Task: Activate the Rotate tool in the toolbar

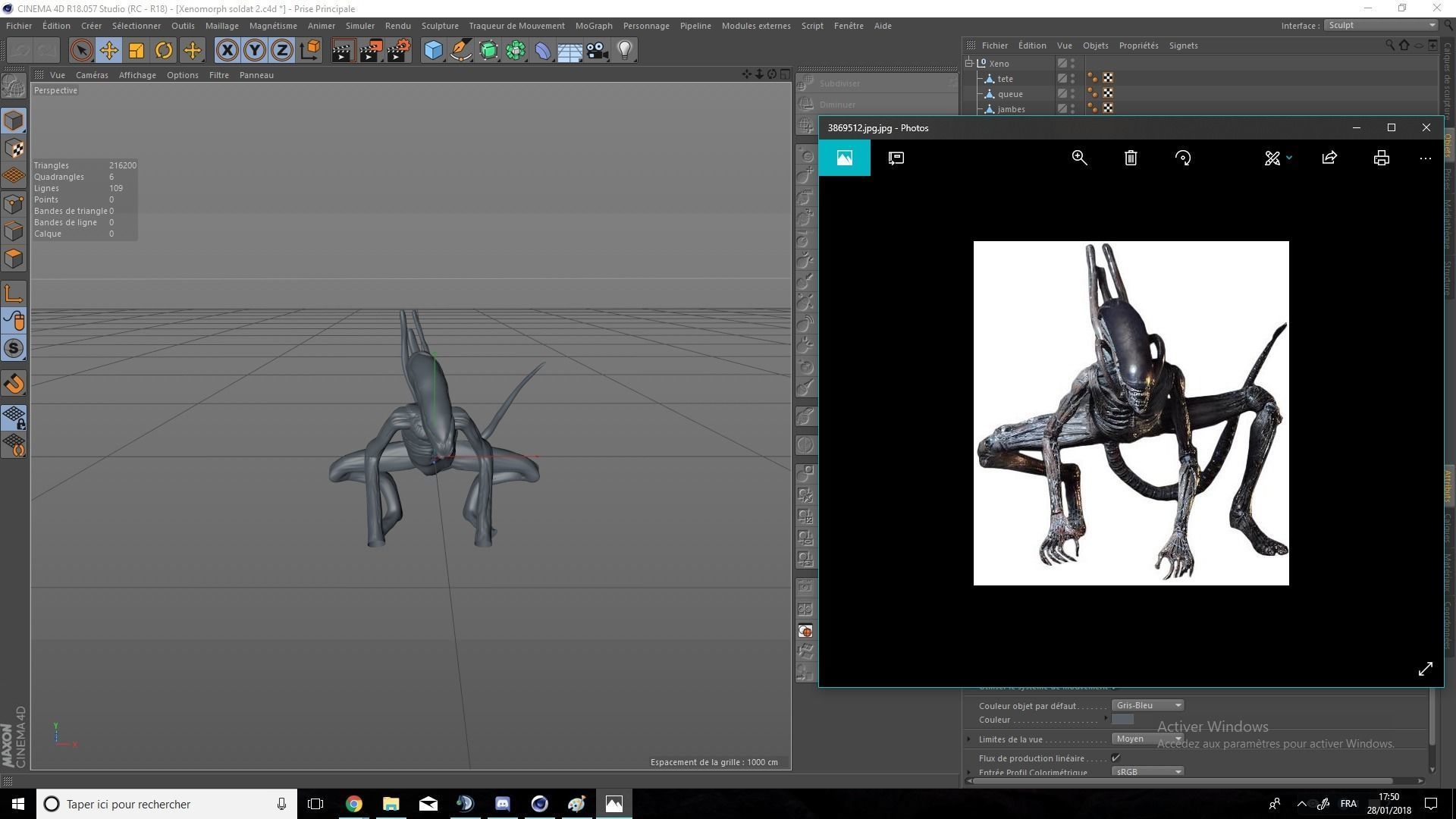Action: [164, 51]
